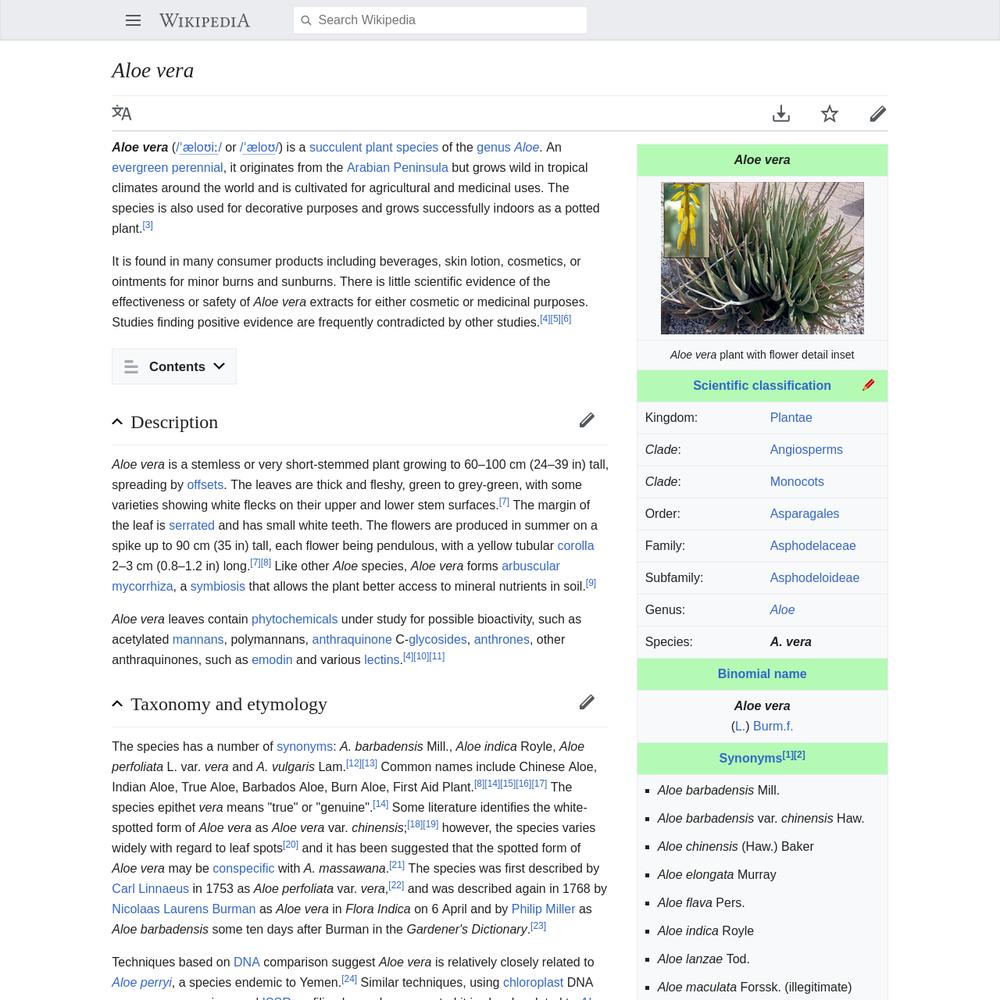Click the genus link
The image size is (1000, 1000).
[494, 147]
